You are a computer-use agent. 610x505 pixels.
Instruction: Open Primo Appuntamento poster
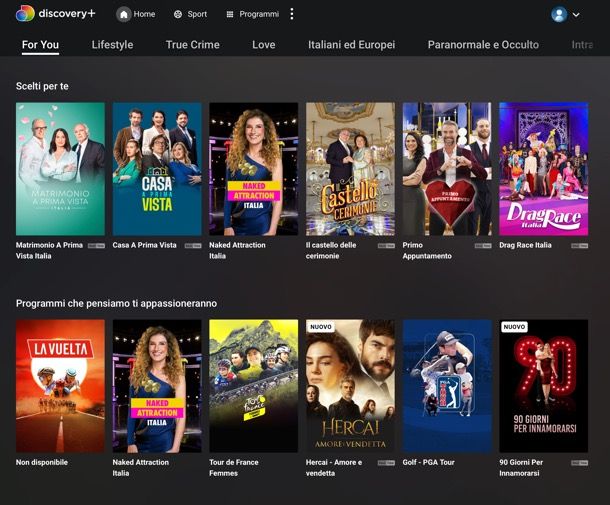click(447, 169)
